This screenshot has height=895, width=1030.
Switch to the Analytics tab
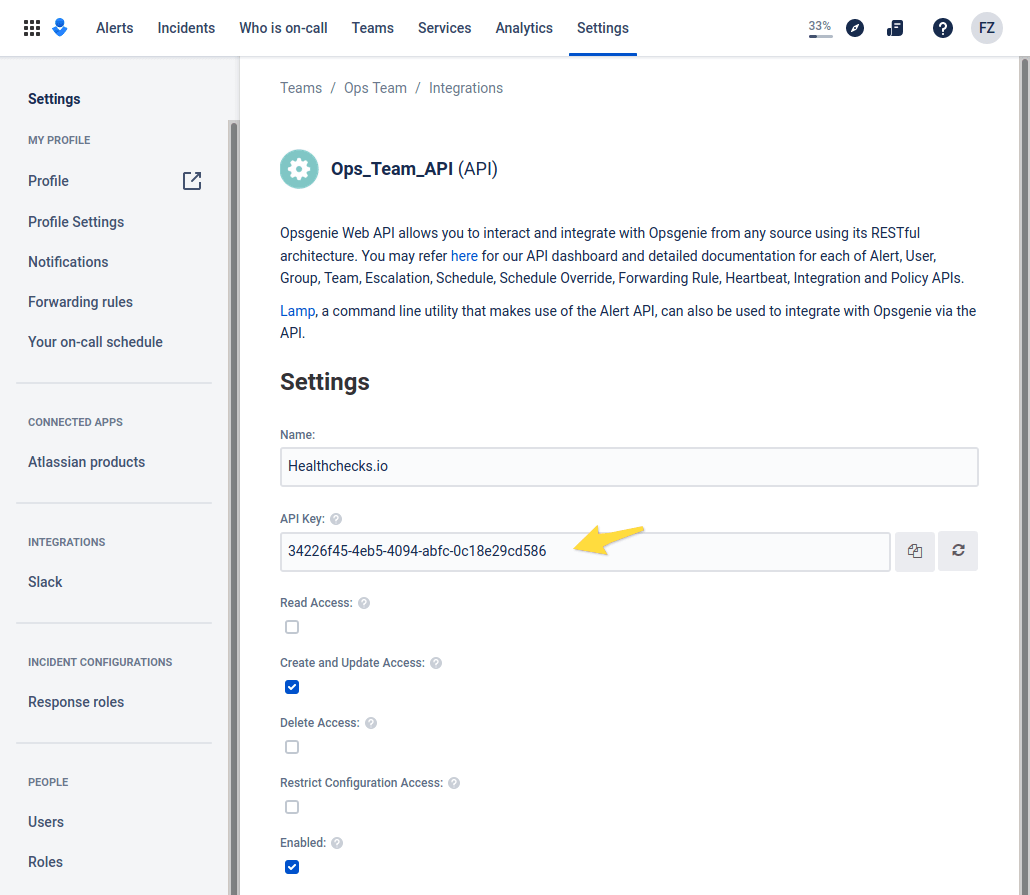click(x=524, y=28)
